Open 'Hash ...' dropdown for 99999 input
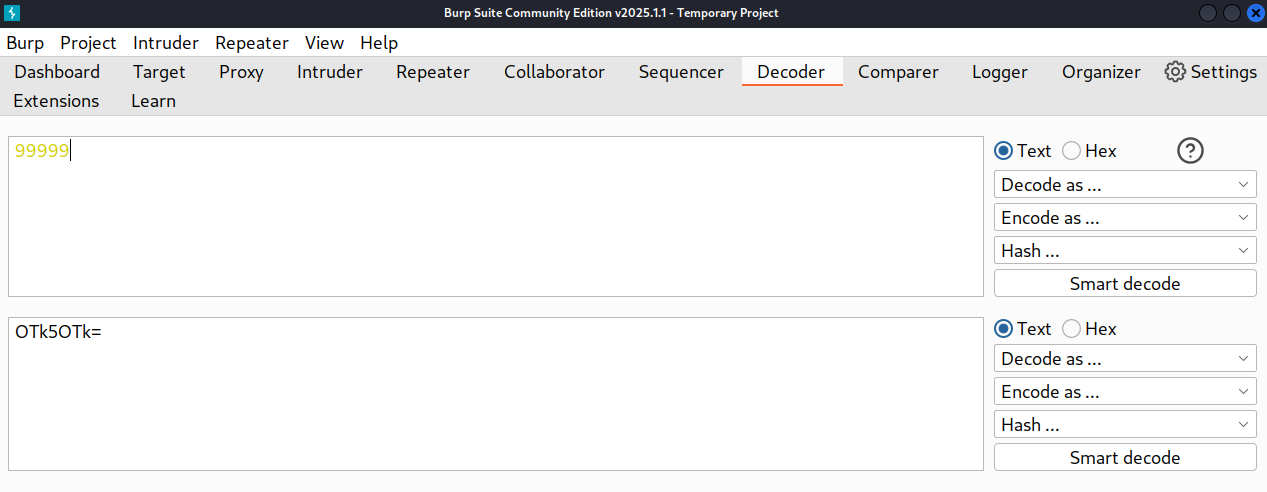Image resolution: width=1267 pixels, height=492 pixels. click(1125, 250)
